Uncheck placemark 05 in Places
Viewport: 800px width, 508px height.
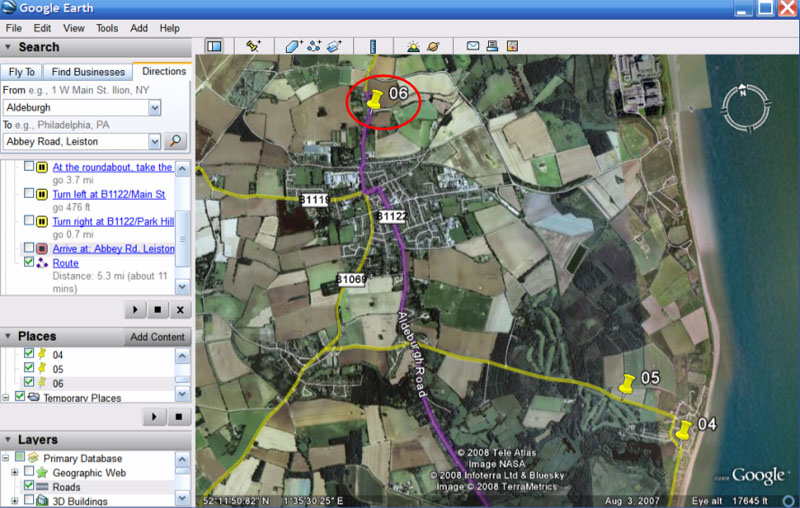(x=29, y=367)
